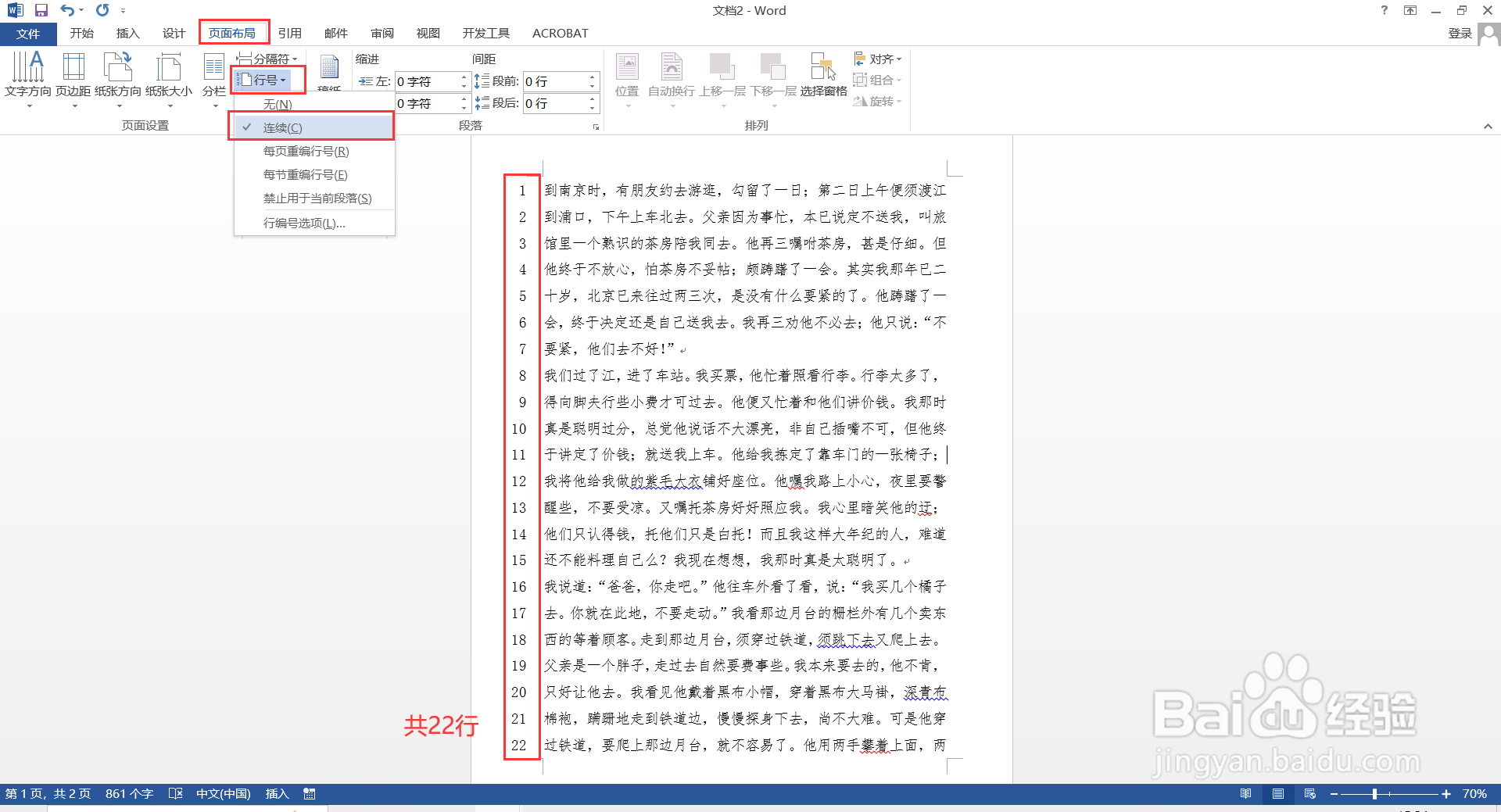Screen dimensions: 1501x812
Task: Collapse the ribbon
Action: click(1488, 126)
